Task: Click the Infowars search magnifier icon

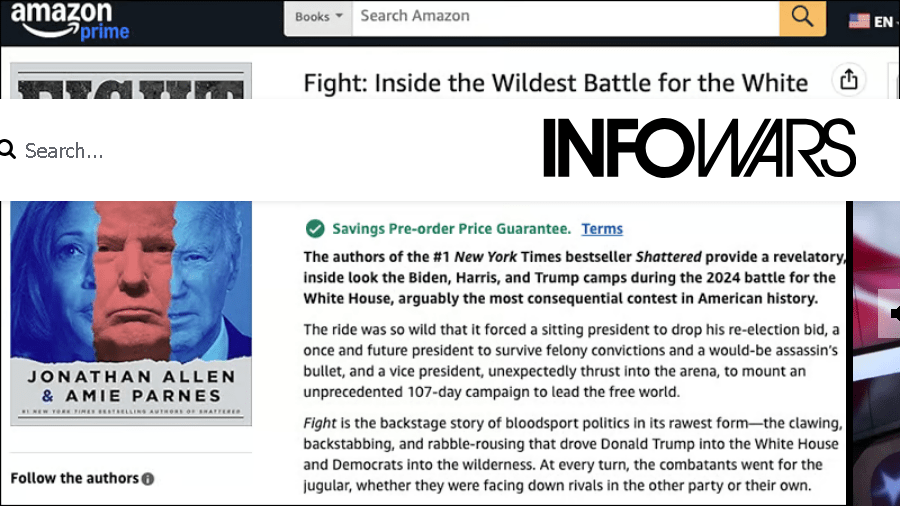Action: pos(8,150)
